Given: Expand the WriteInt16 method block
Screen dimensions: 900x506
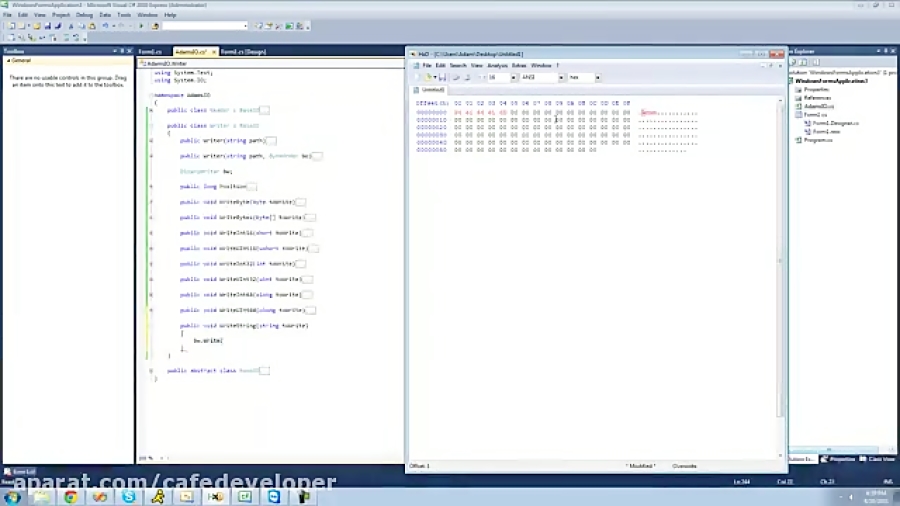Looking at the screenshot, I should [x=151, y=233].
